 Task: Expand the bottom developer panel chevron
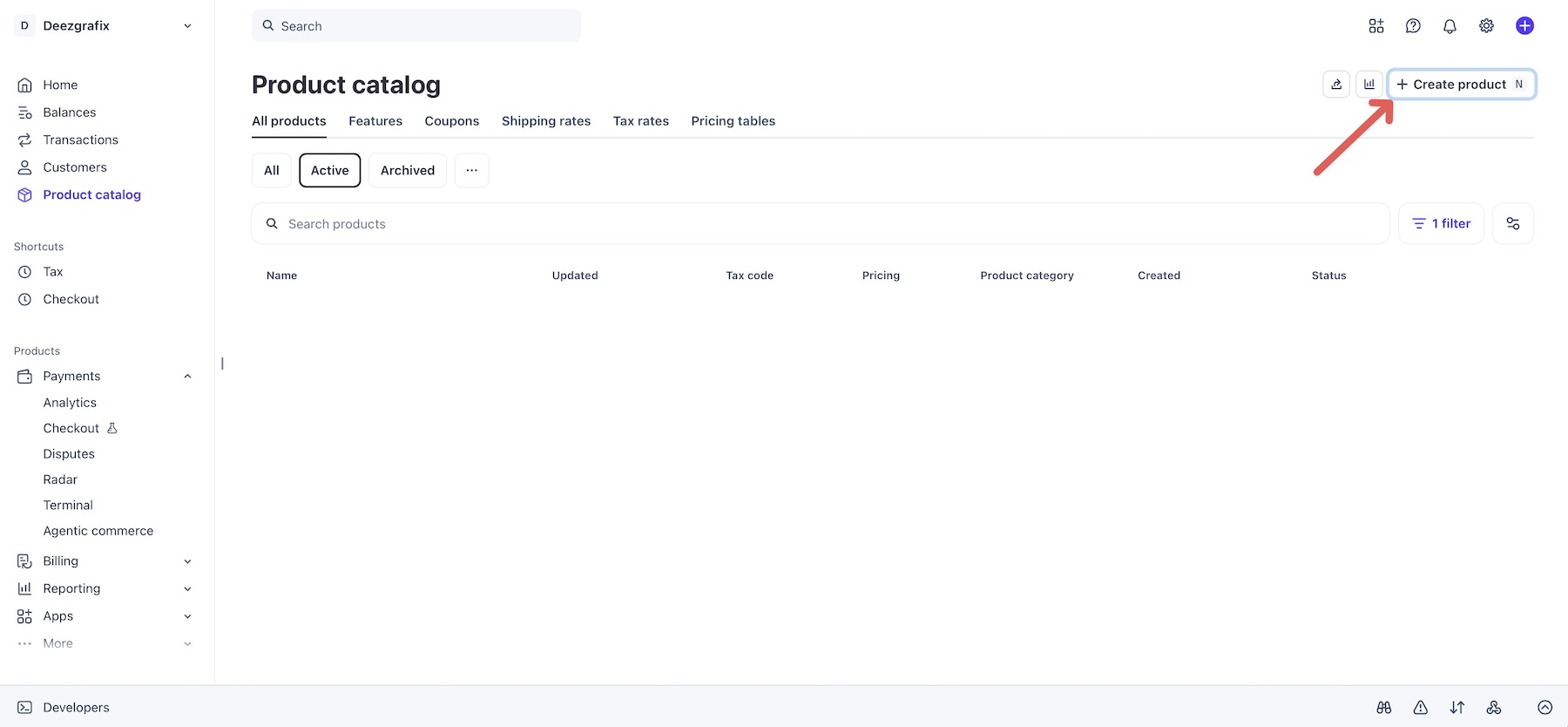tap(1545, 708)
